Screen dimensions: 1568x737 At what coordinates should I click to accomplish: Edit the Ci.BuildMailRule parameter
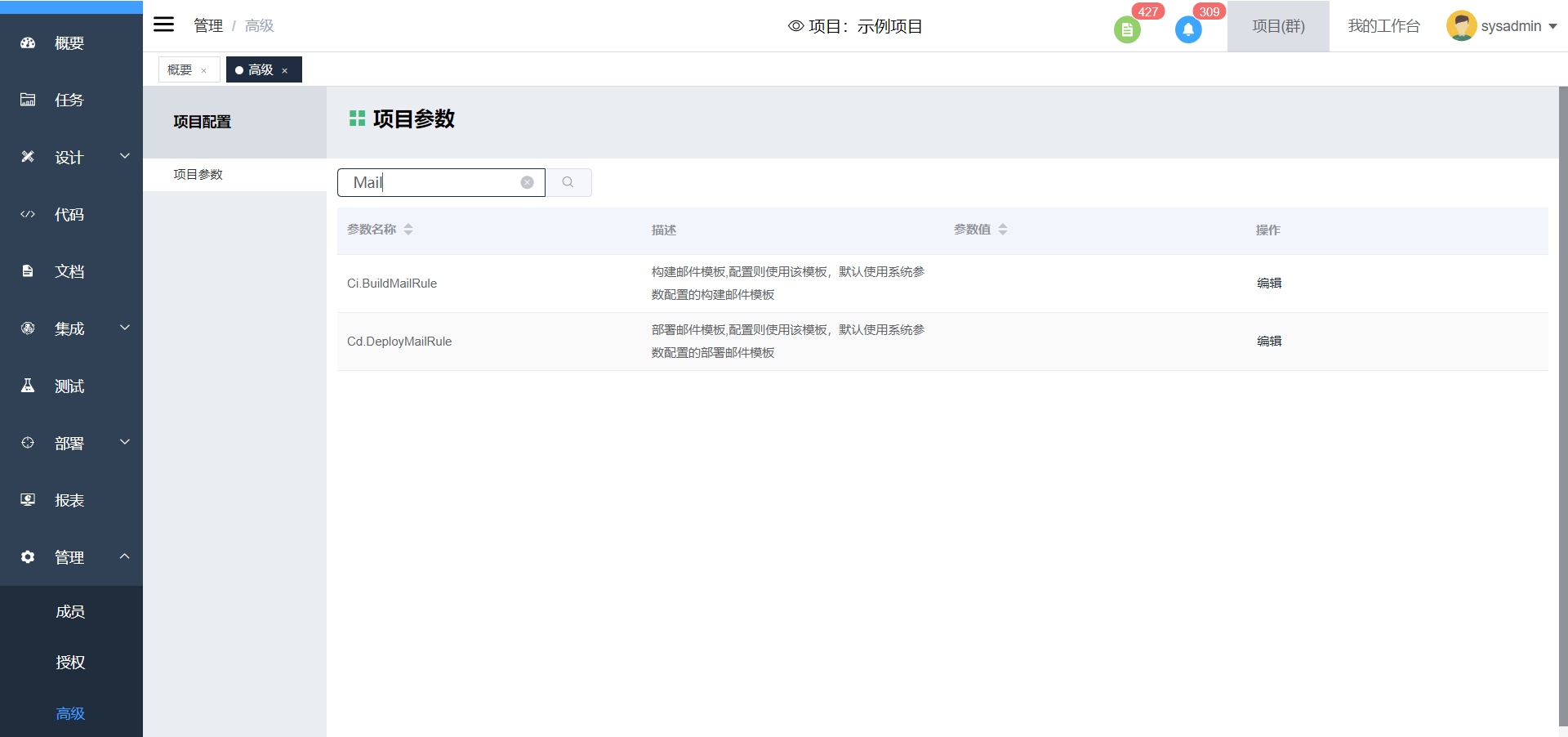pos(1268,284)
